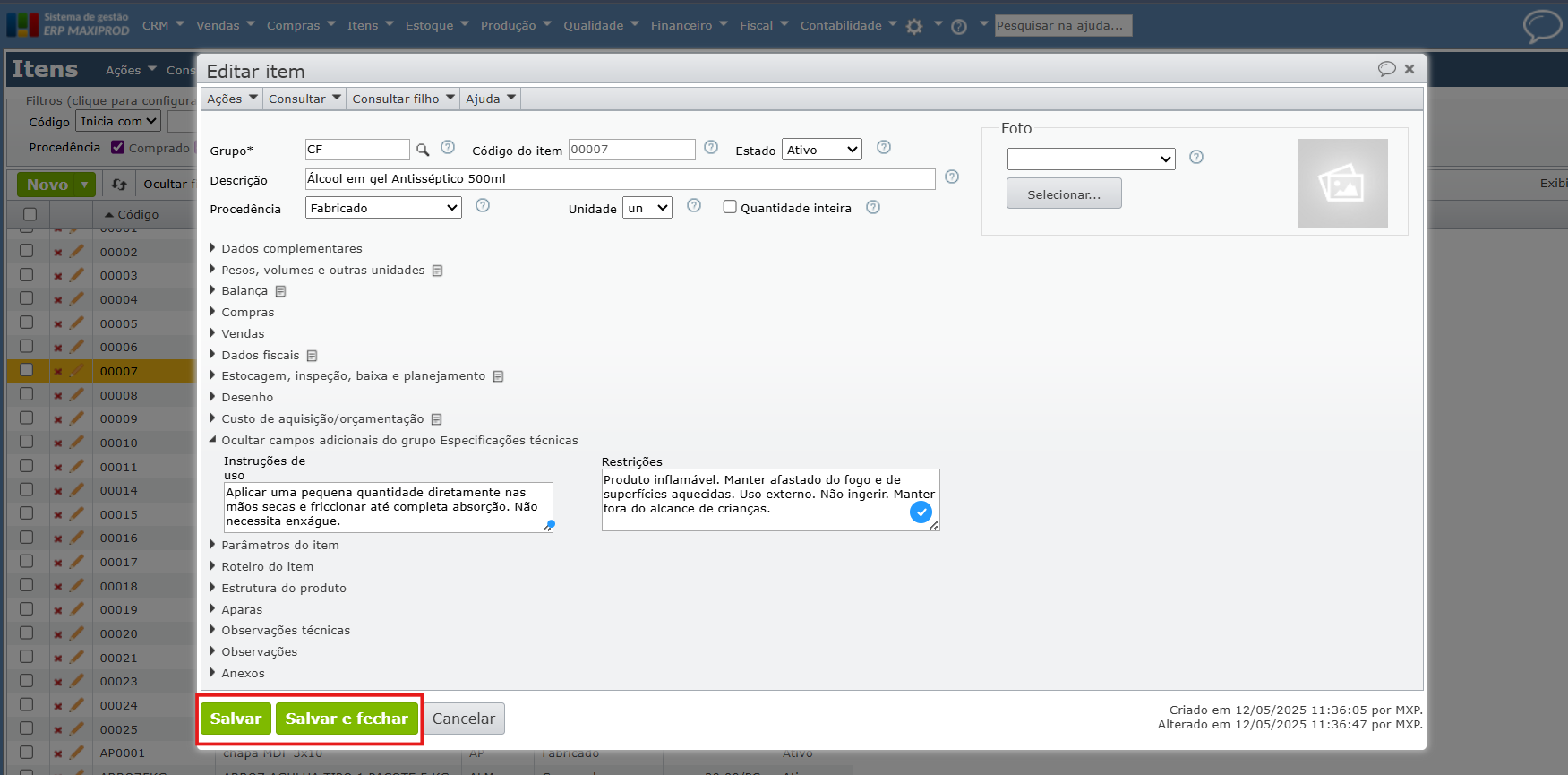Screen dimensions: 1568x775
Task: Open the Ações menu in Editar item dialog
Action: coord(232,99)
